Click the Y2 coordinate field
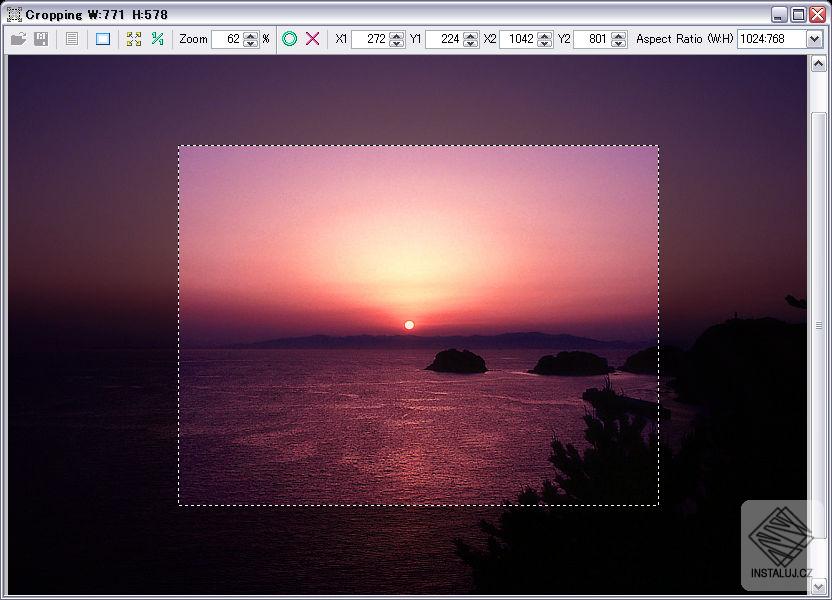Viewport: 832px width, 600px height. [x=592, y=39]
